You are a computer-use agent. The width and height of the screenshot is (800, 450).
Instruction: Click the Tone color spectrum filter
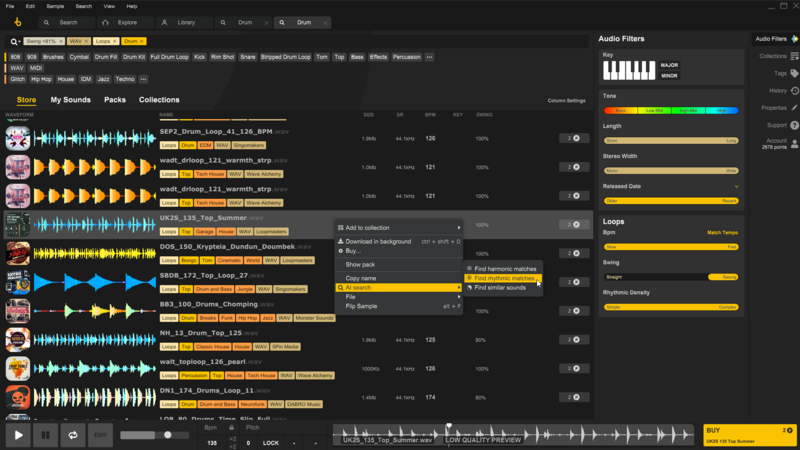pyautogui.click(x=671, y=110)
